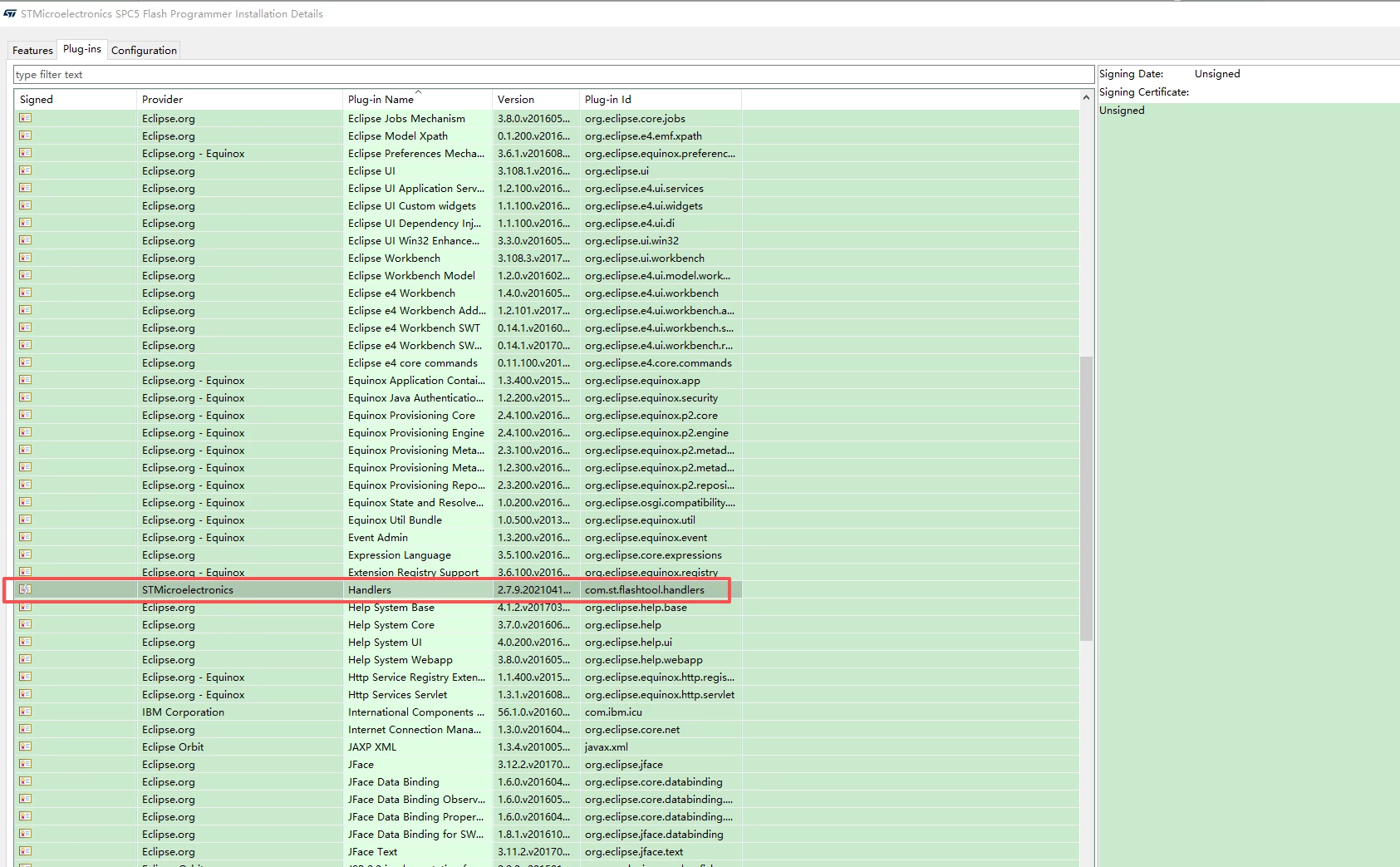Click unsigned icon for Help System Base row
This screenshot has width=1400, height=867.
pyautogui.click(x=26, y=607)
